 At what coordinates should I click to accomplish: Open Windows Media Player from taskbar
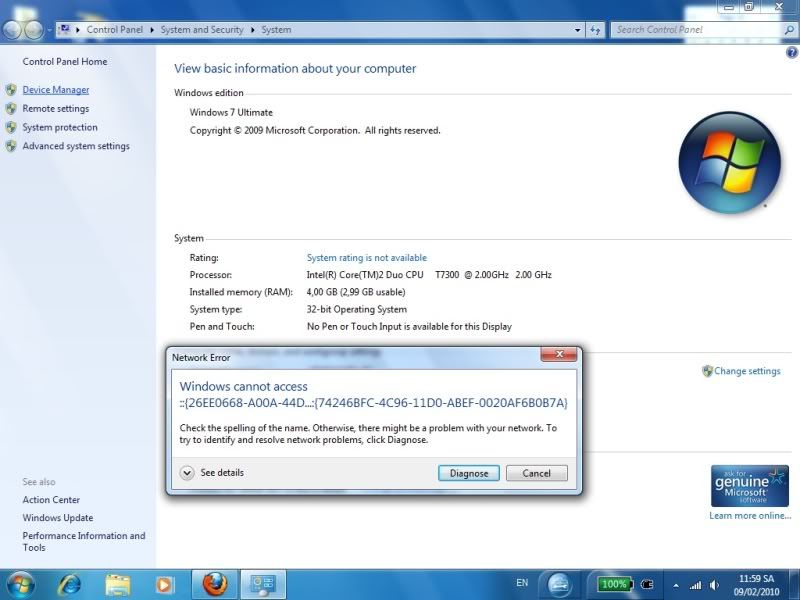[164, 585]
